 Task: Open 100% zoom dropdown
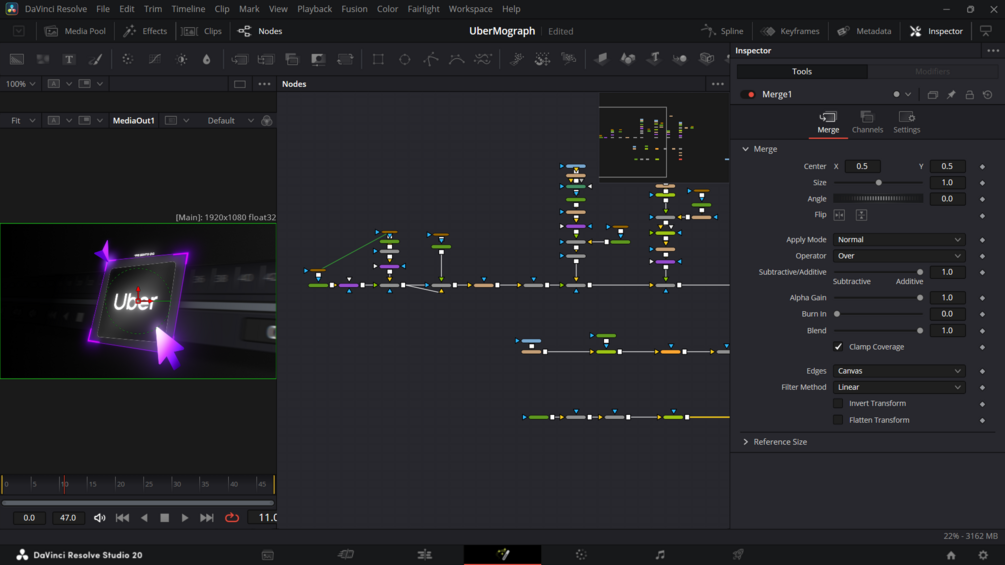coord(21,84)
